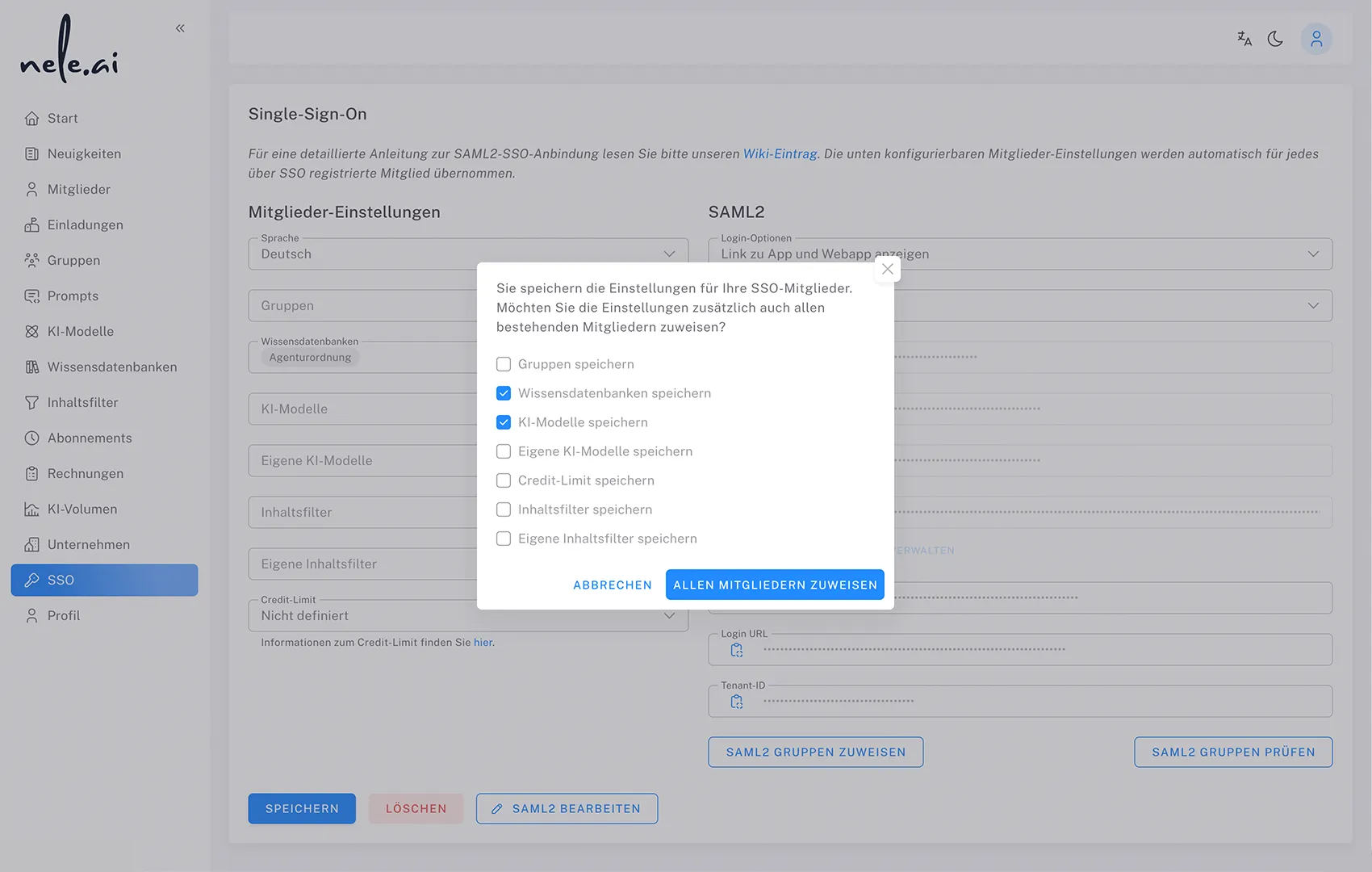Image resolution: width=1372 pixels, height=872 pixels.
Task: Open the 'hier' Credit-Limit link
Action: click(483, 643)
